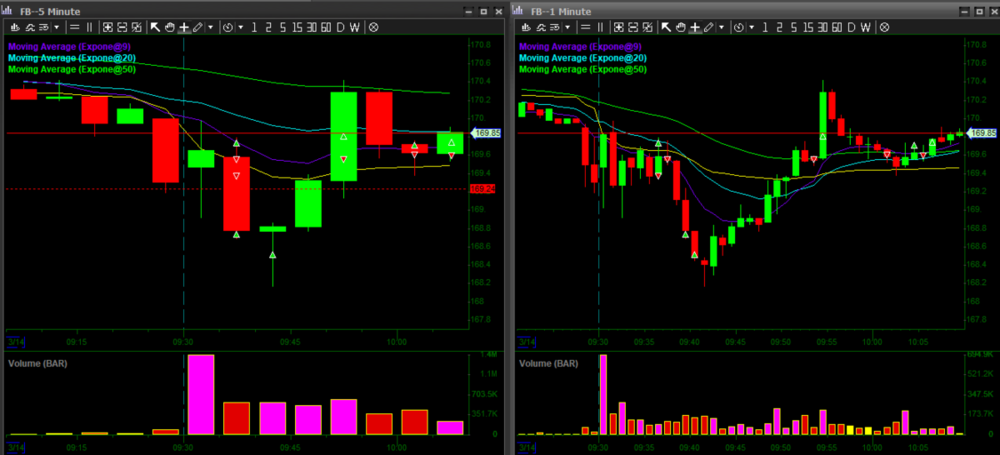Click the horizontal lines icon in 5 Minute toolbar
1000x455 pixels.
(75, 27)
